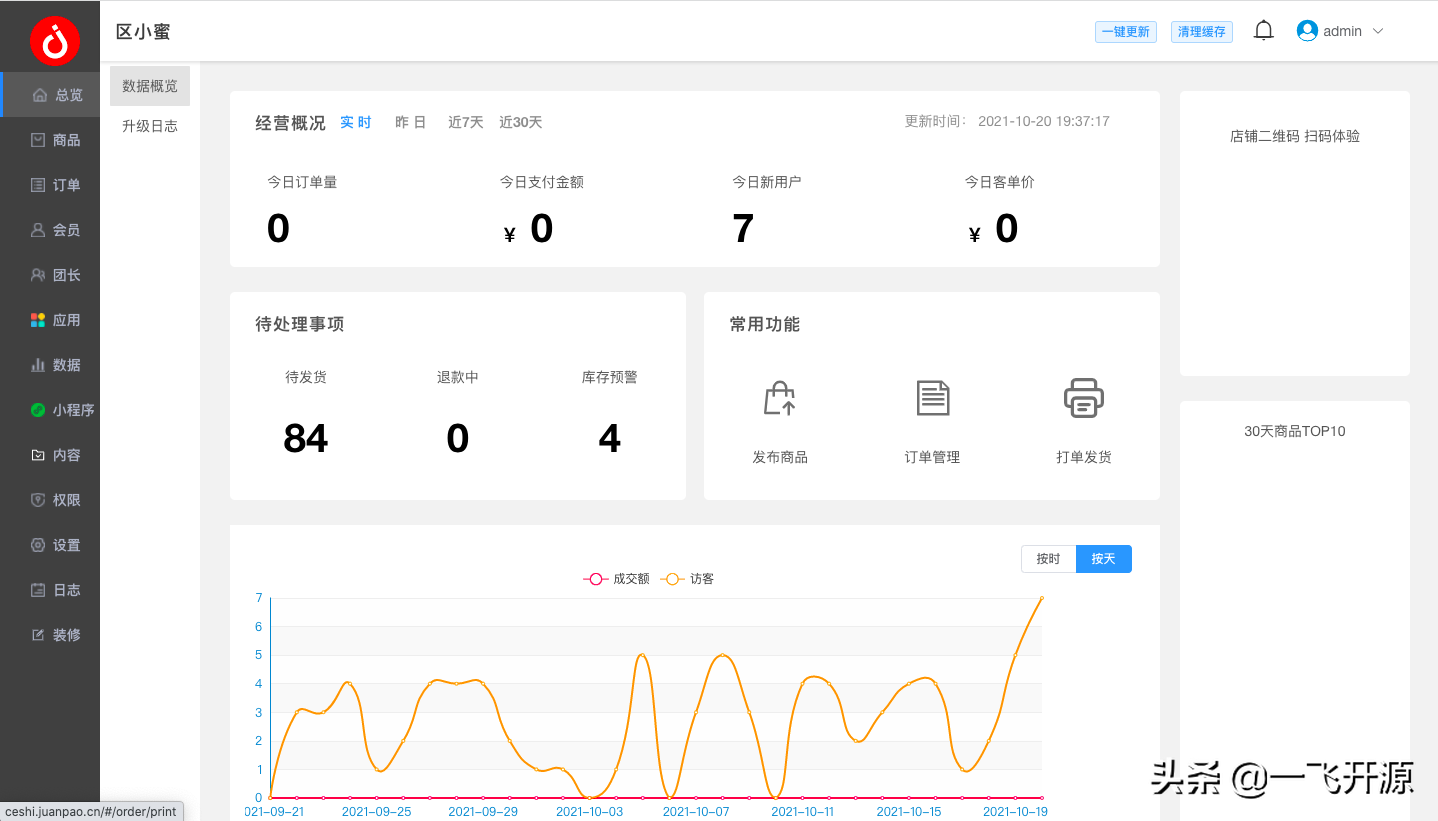
Task: Expand the admin account dropdown arrow
Action: (1378, 31)
